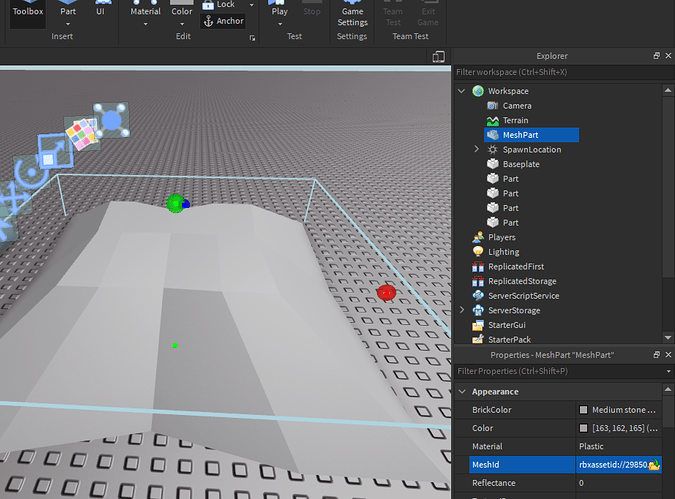Image resolution: width=675 pixels, height=499 pixels.
Task: Open Game Settings
Action: tap(352, 14)
